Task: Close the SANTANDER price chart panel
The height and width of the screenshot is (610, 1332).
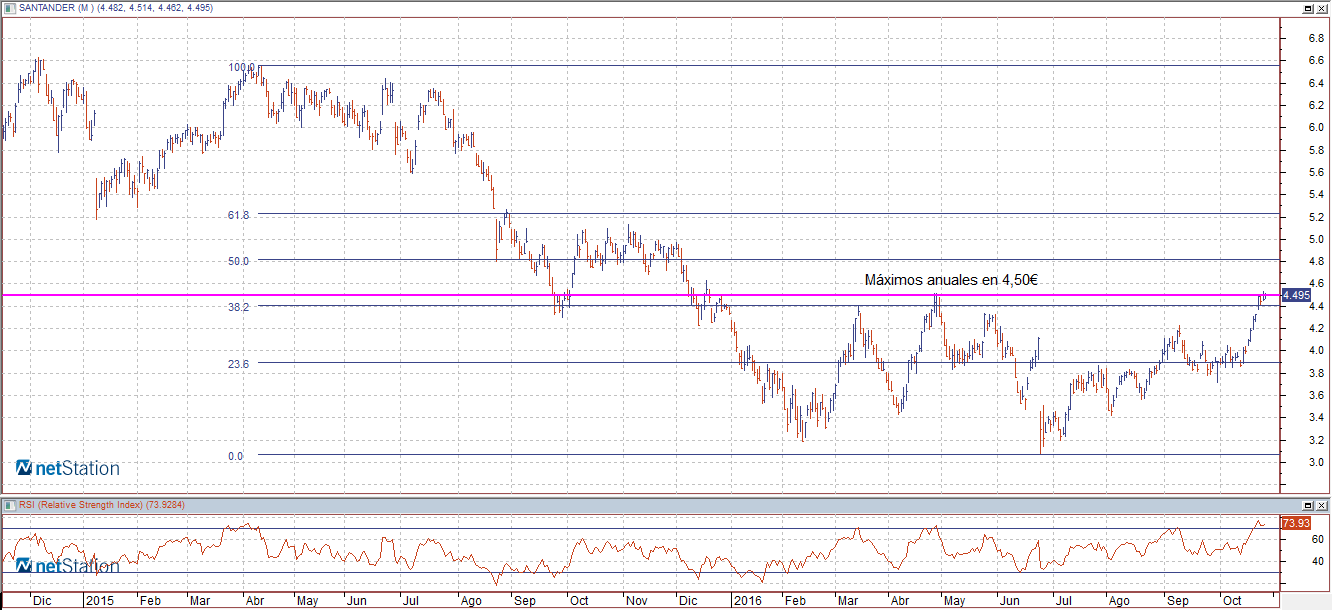Action: point(1322,8)
